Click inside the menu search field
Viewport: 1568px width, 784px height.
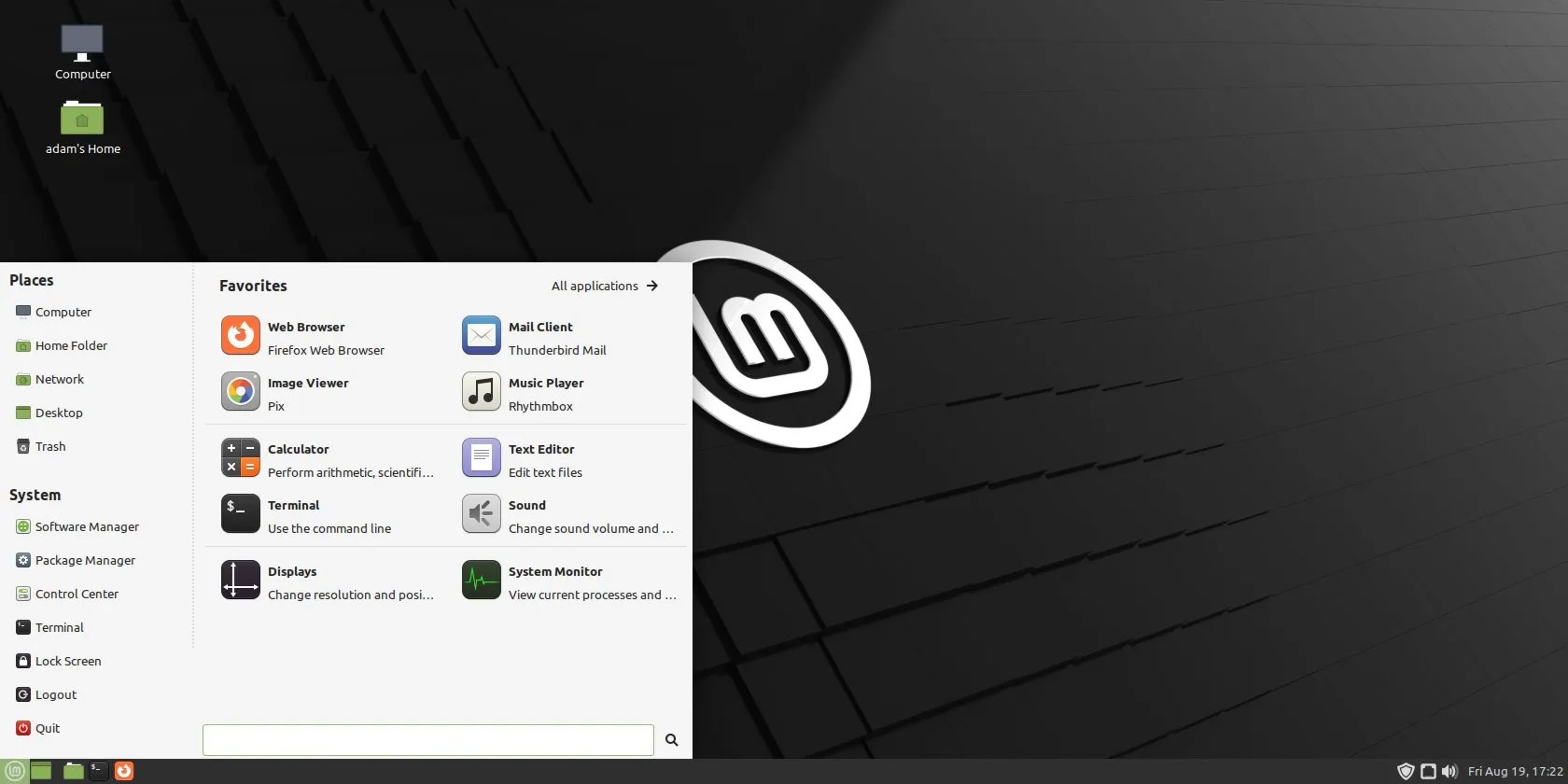(x=428, y=740)
